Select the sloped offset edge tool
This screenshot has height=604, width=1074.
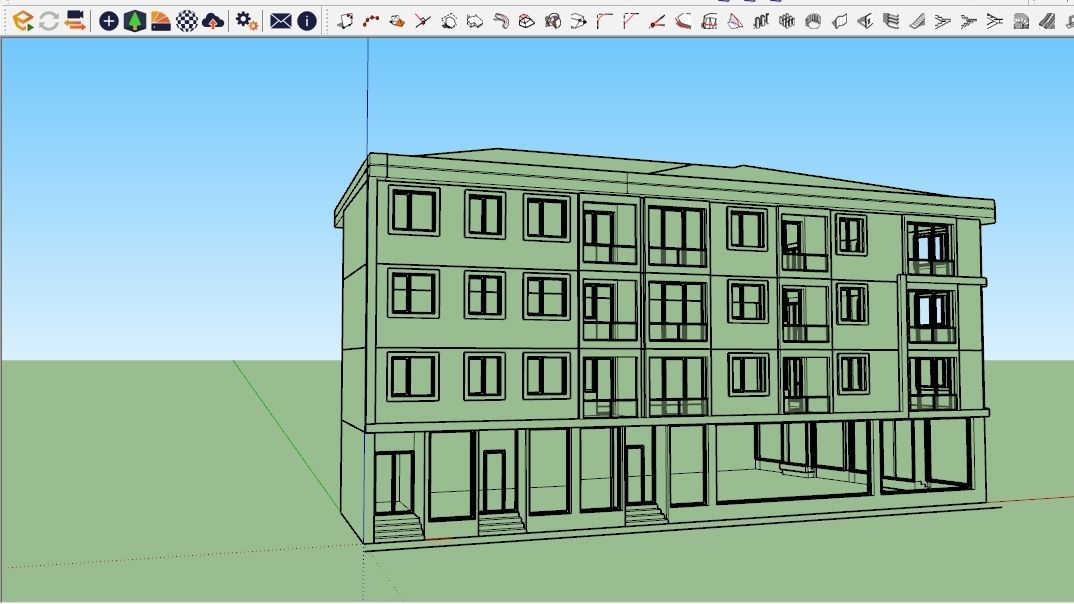point(682,22)
